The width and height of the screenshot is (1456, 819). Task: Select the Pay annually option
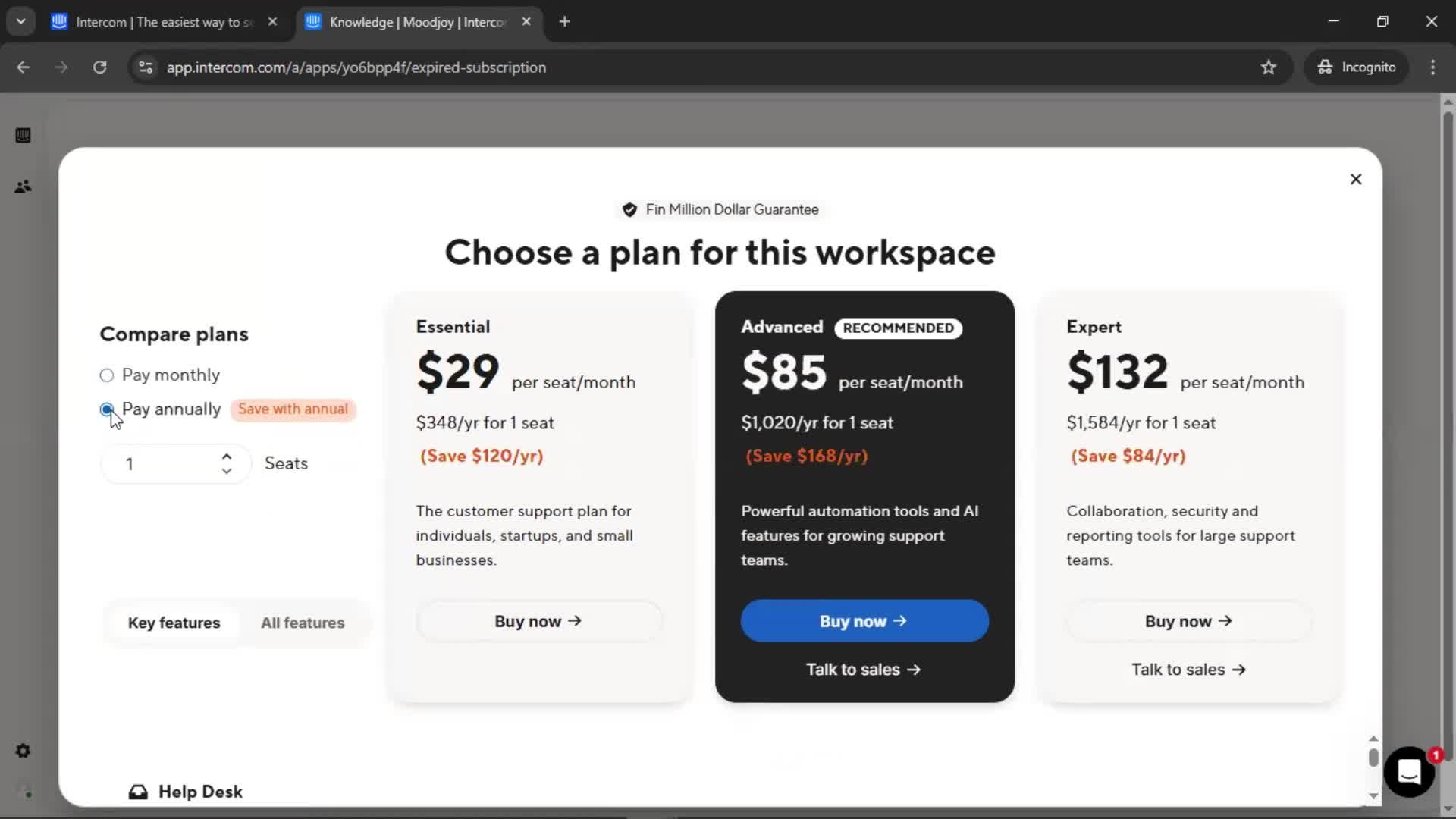(107, 409)
